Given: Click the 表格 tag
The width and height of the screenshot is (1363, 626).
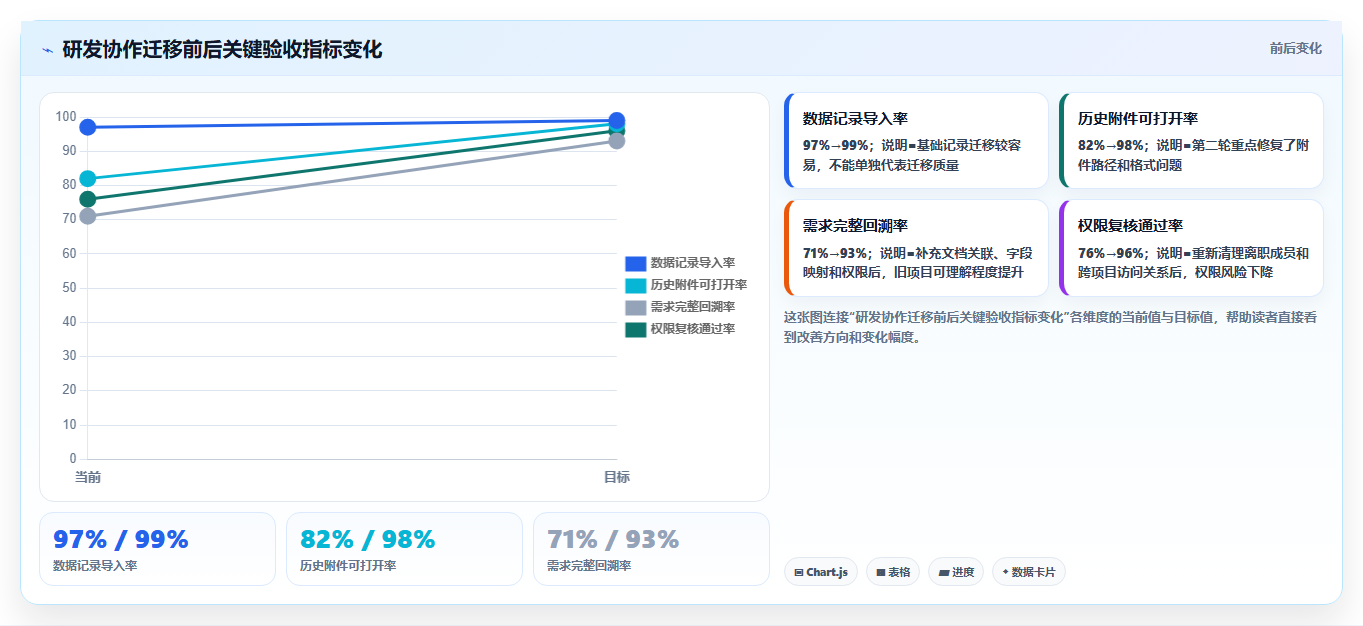Looking at the screenshot, I should point(893,572).
